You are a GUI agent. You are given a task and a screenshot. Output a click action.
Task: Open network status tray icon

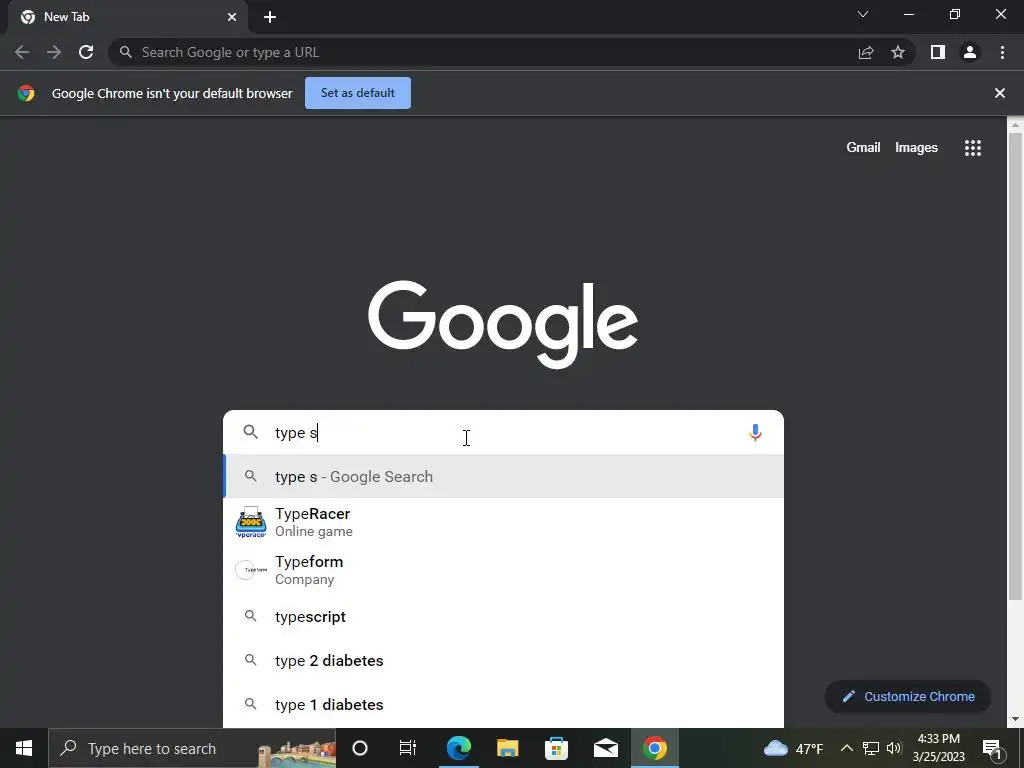(871, 748)
